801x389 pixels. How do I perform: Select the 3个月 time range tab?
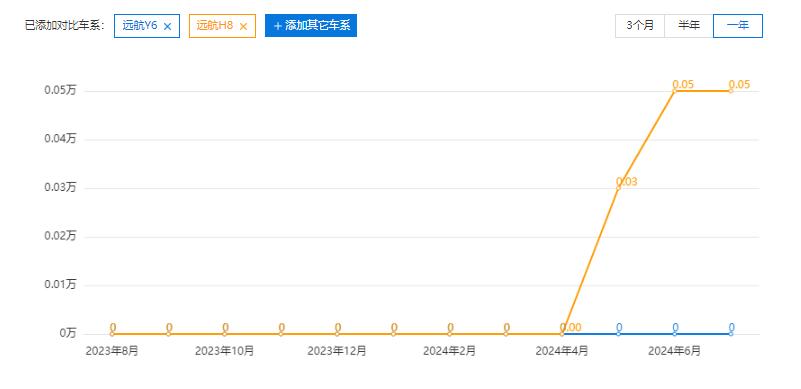(640, 26)
